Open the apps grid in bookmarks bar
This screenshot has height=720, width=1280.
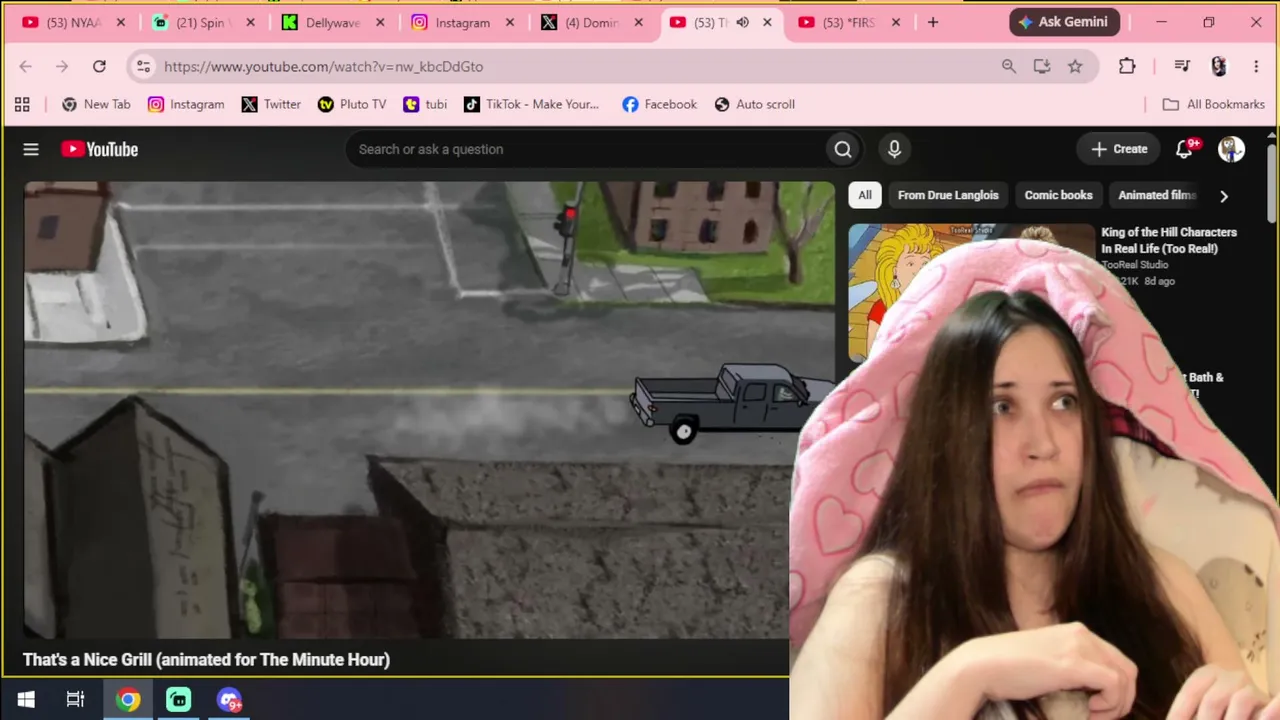22,104
